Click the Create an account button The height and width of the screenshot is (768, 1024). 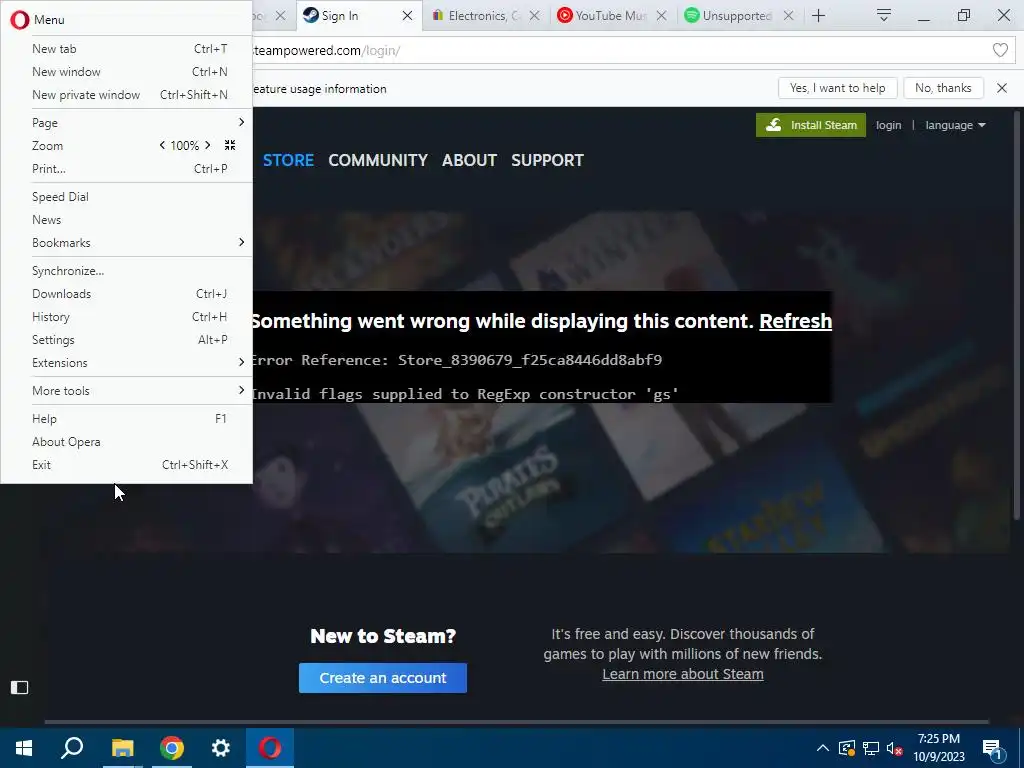[383, 678]
